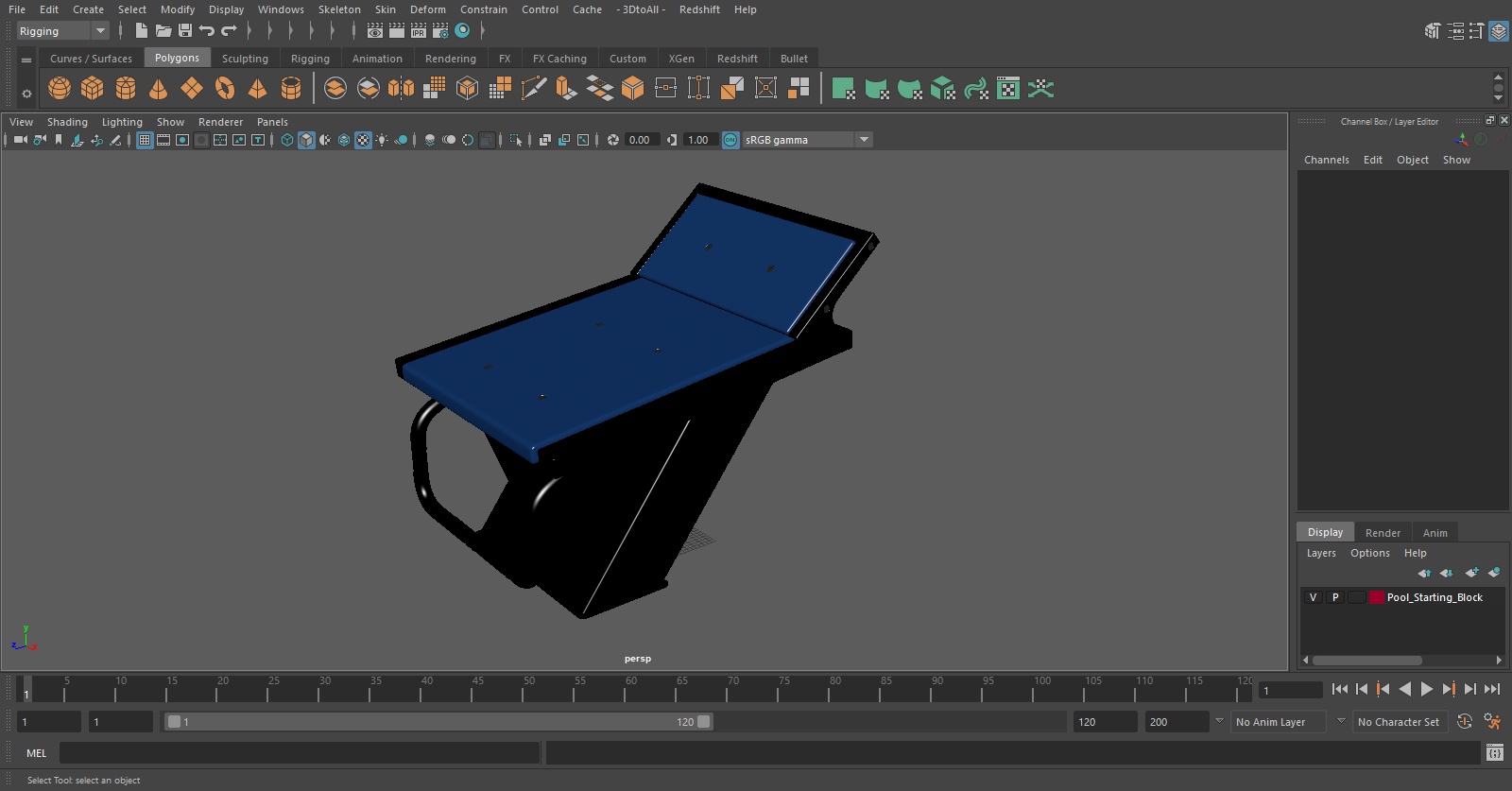Click the Redo arrow icon
This screenshot has height=791, width=1512.
(x=230, y=31)
